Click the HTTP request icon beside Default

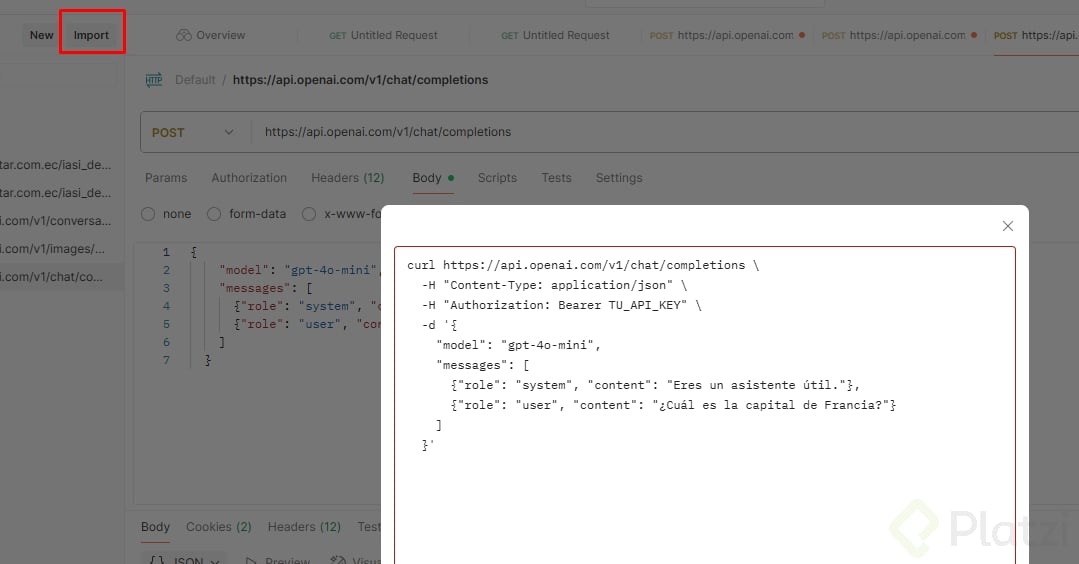[x=154, y=80]
